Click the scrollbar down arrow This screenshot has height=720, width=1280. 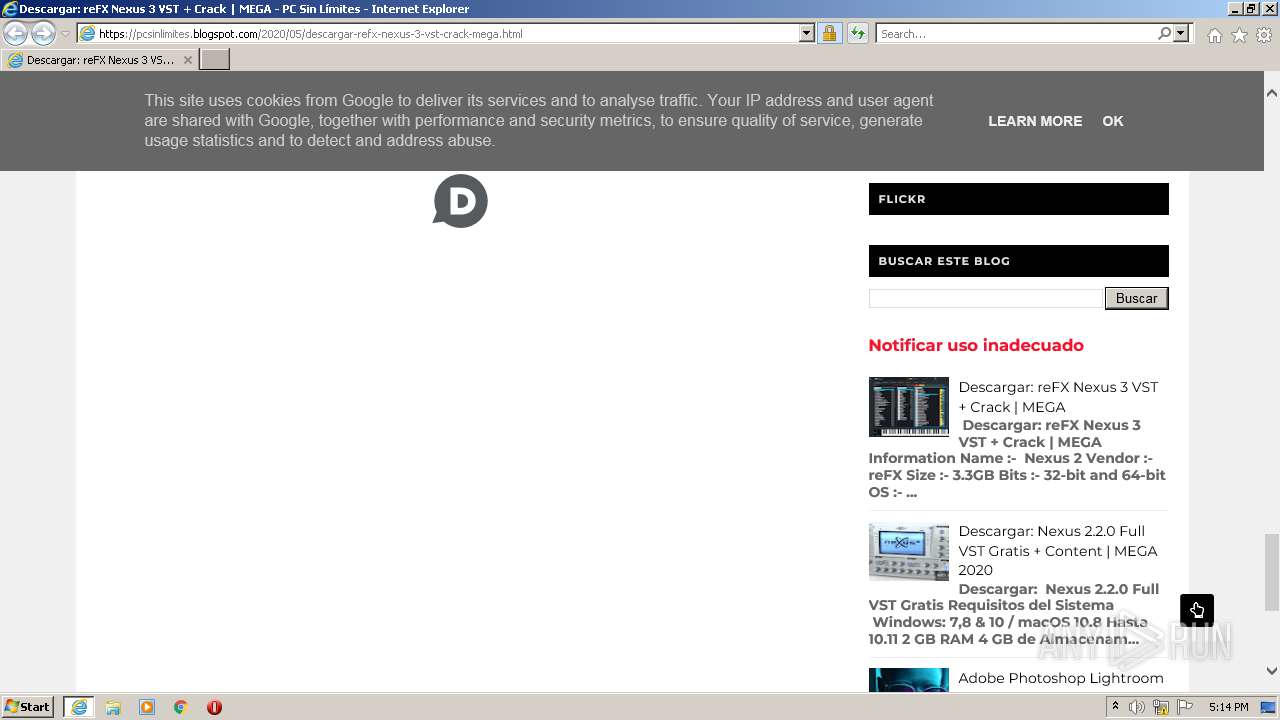coord(1272,671)
